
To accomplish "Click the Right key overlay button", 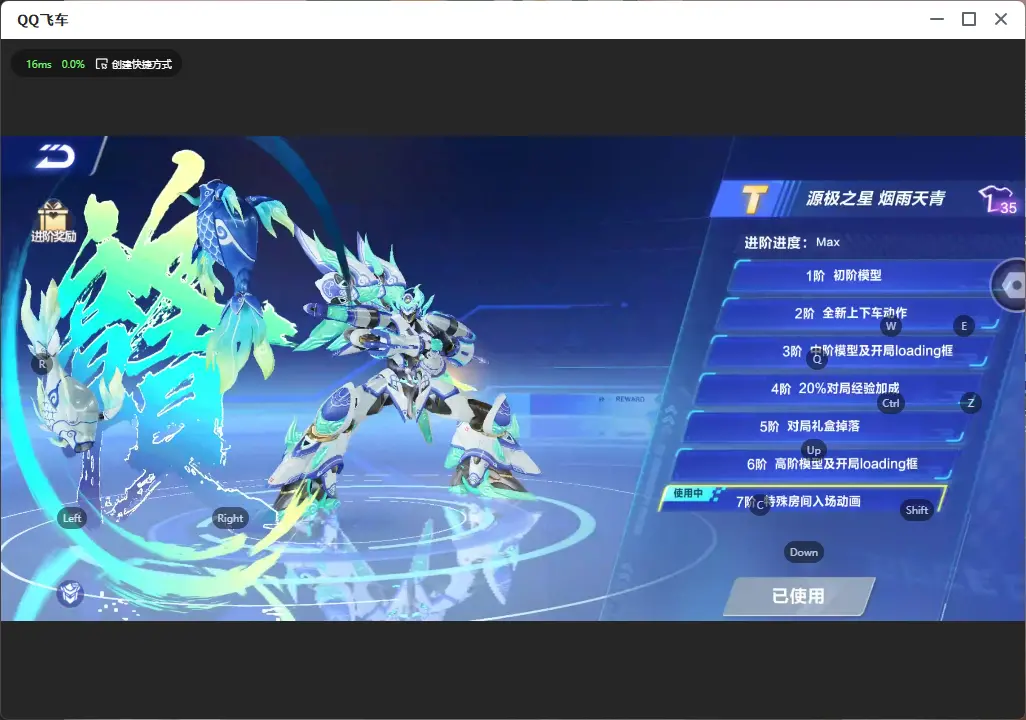I will tap(230, 518).
